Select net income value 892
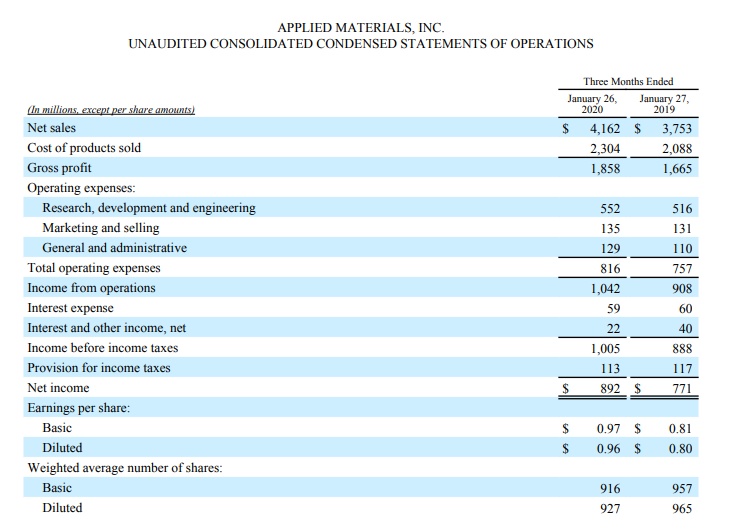This screenshot has width=733, height=530. 610,389
